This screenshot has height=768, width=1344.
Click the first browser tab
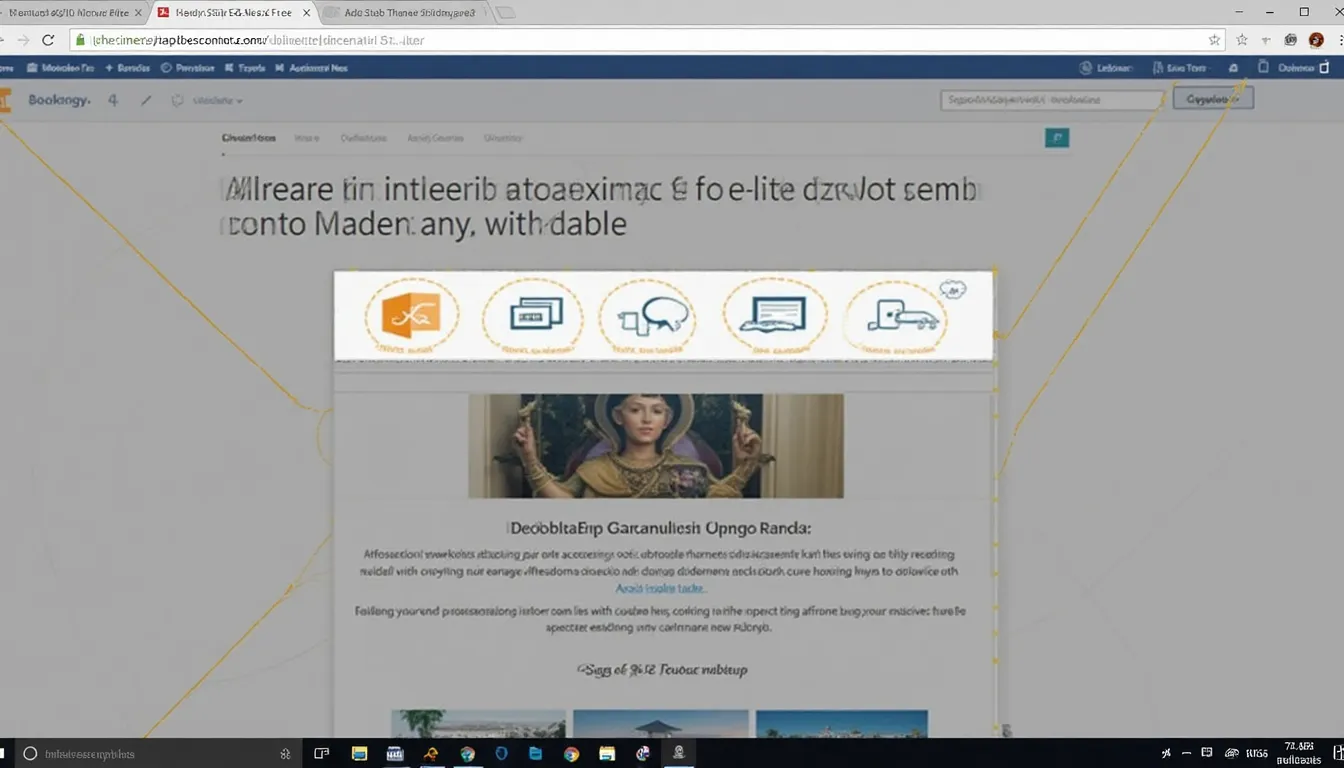[73, 13]
